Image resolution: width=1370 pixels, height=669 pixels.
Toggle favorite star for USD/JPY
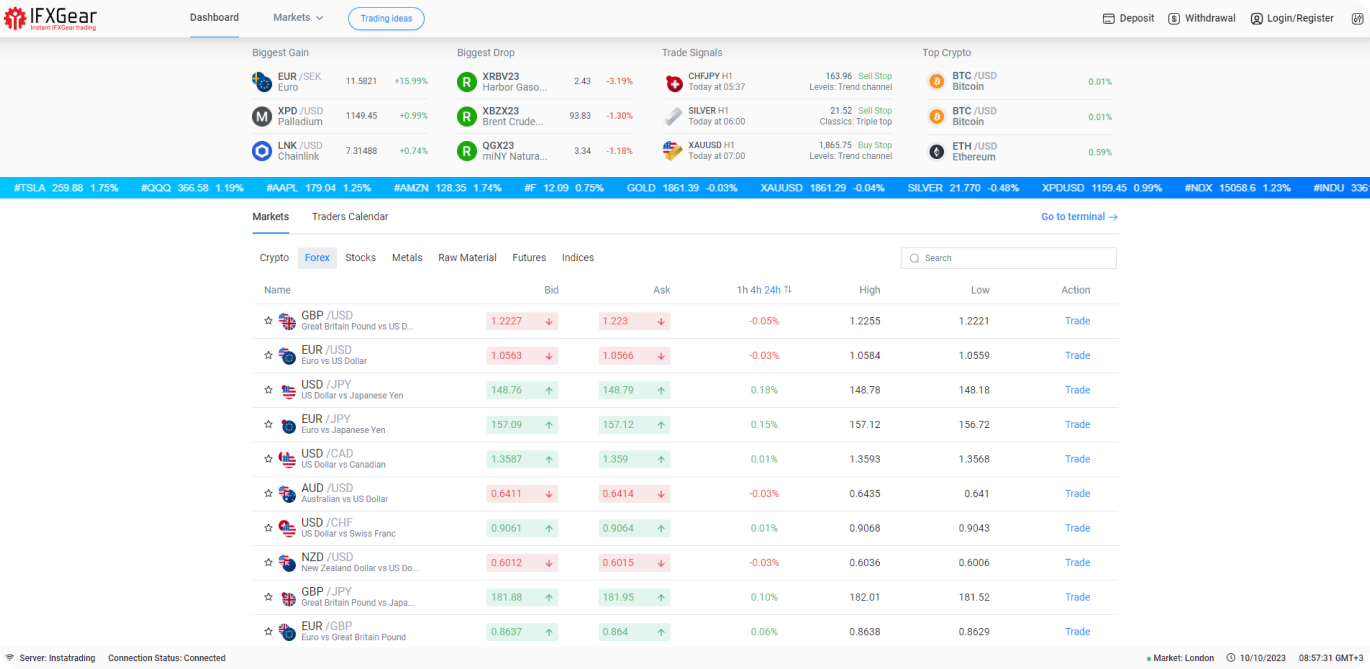coord(268,390)
